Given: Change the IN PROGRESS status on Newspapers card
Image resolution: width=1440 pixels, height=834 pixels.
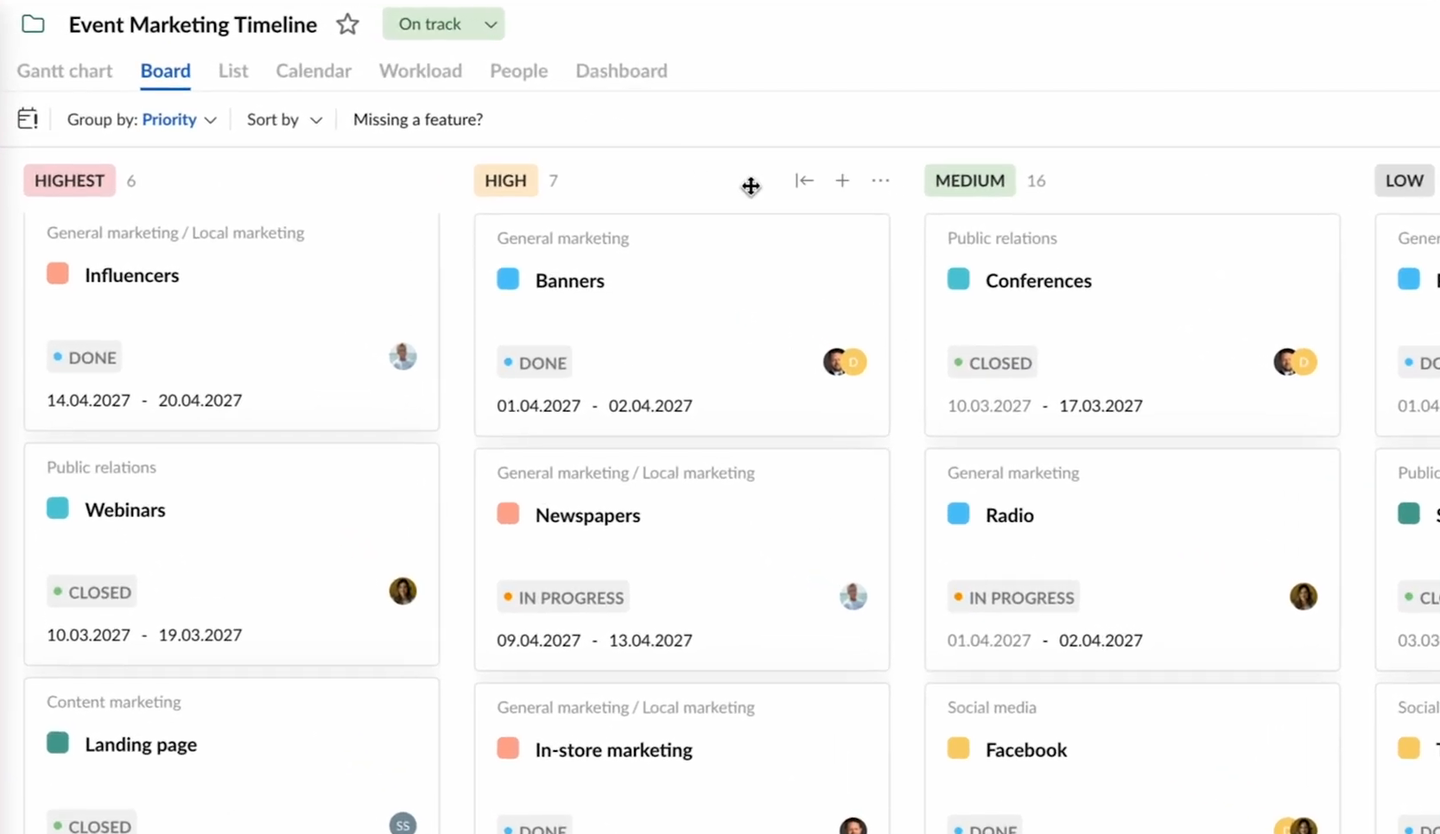Looking at the screenshot, I should [x=563, y=597].
